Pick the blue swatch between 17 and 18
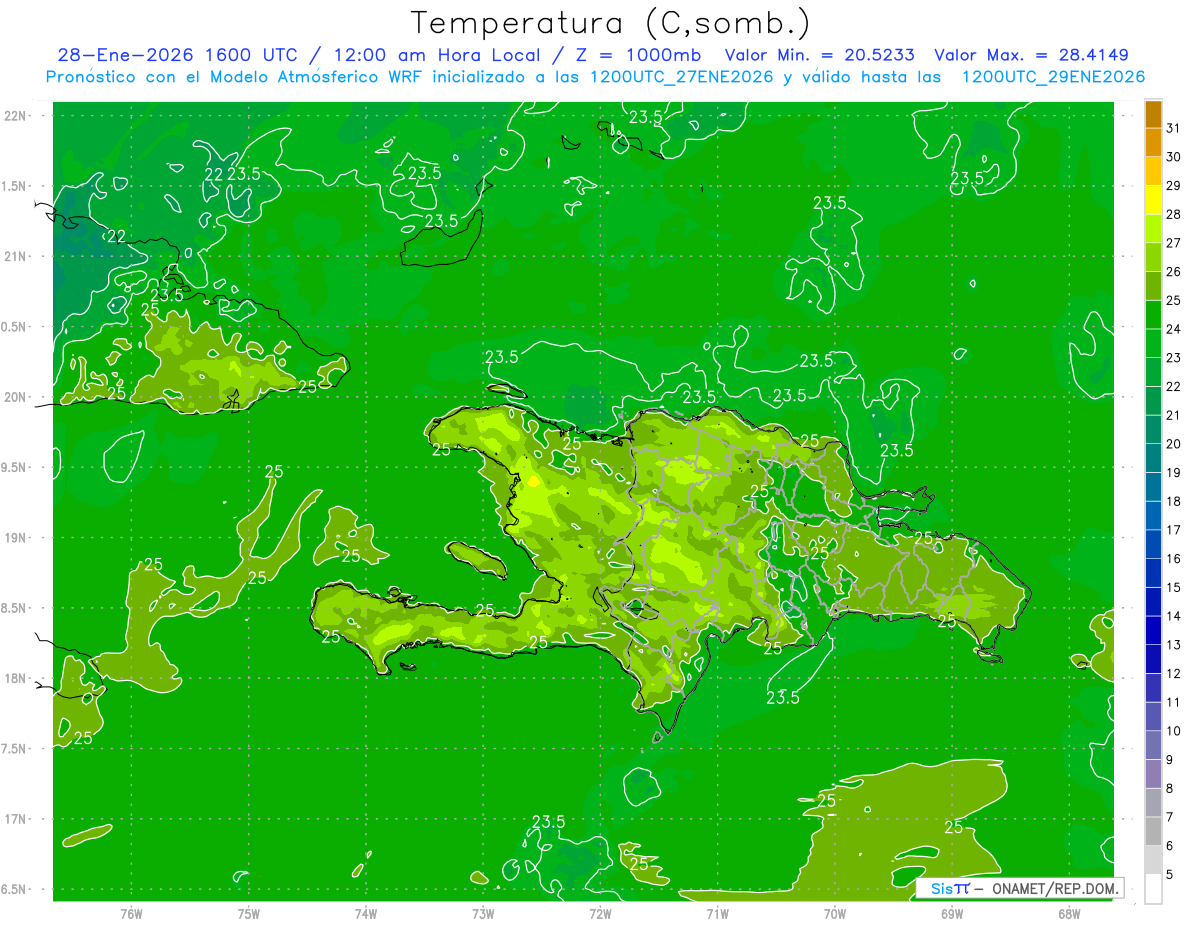The width and height of the screenshot is (1200, 927). click(1153, 516)
